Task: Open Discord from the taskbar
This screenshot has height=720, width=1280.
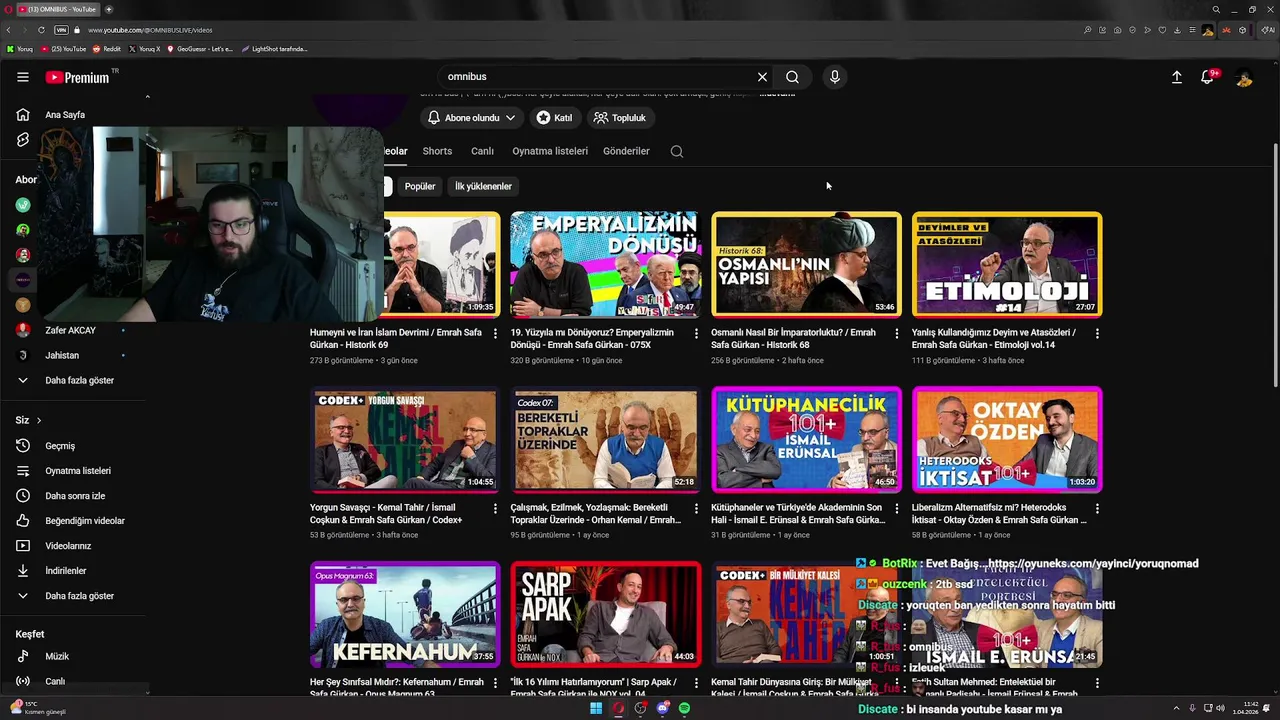Action: (x=662, y=708)
